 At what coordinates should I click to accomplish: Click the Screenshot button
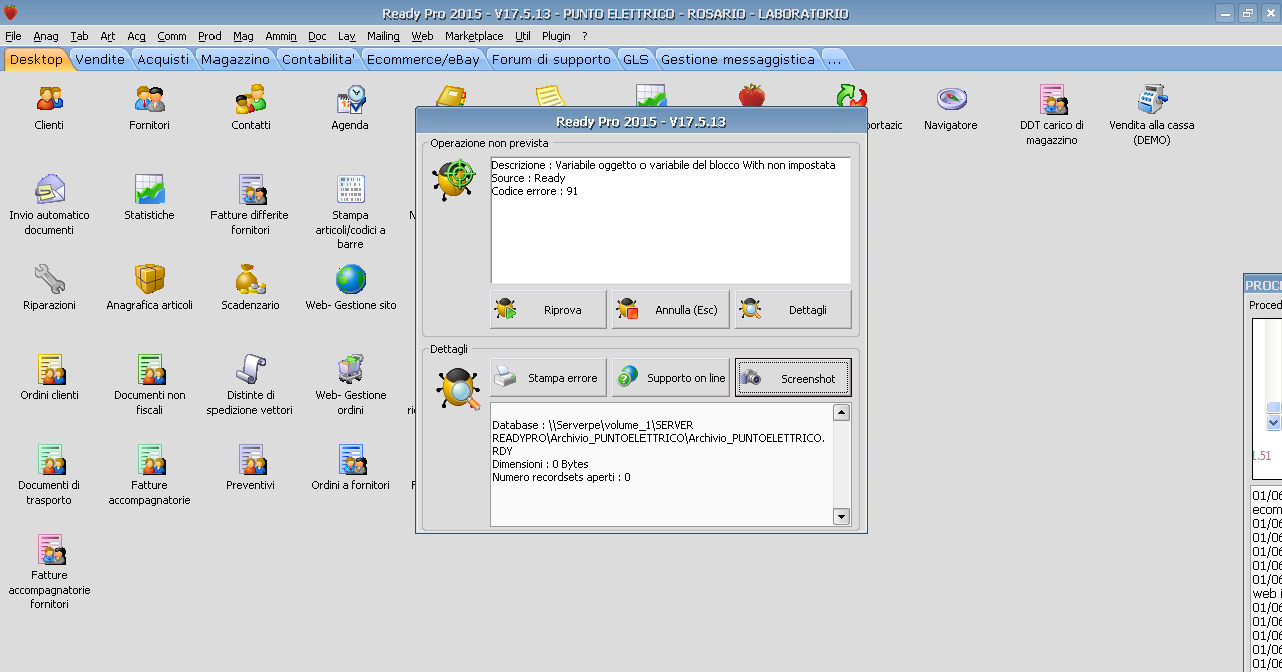click(793, 378)
